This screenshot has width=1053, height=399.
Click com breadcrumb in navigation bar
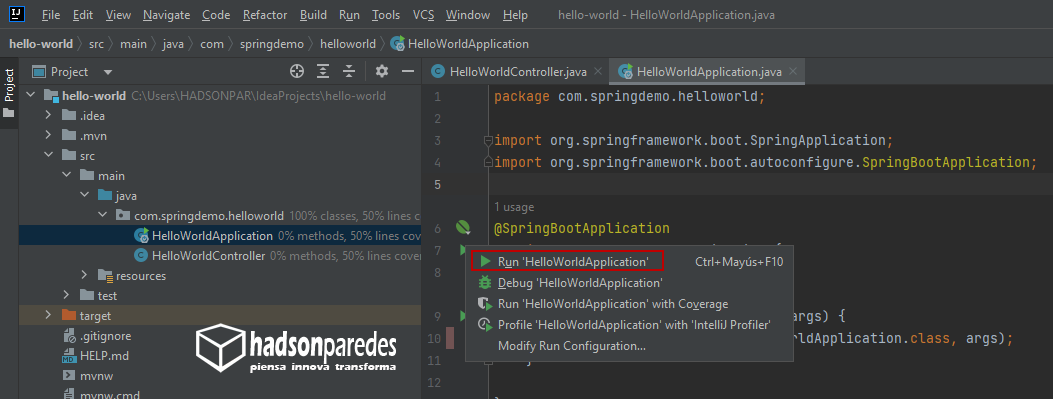coord(212,44)
